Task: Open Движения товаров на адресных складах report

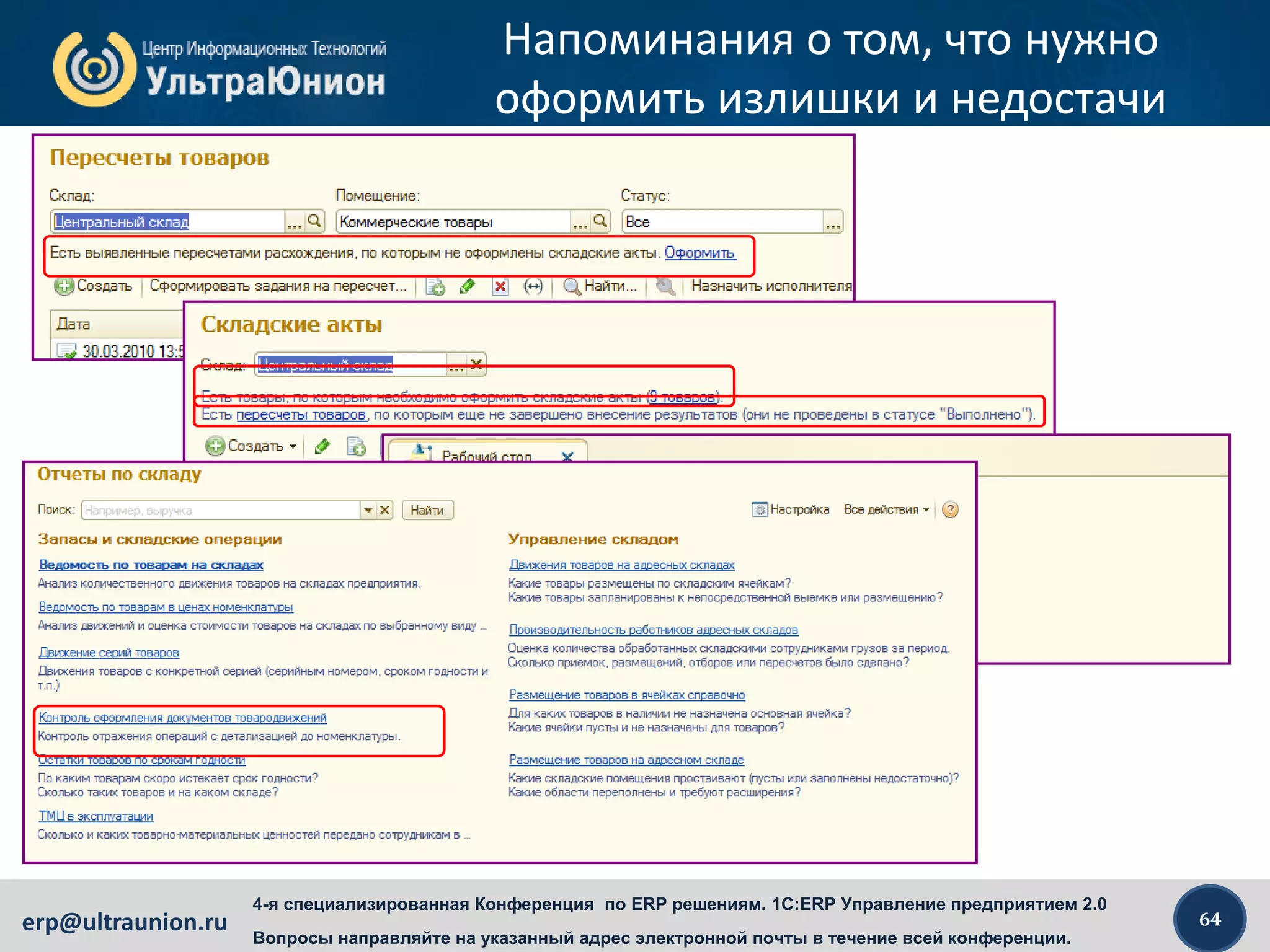Action: click(x=621, y=565)
